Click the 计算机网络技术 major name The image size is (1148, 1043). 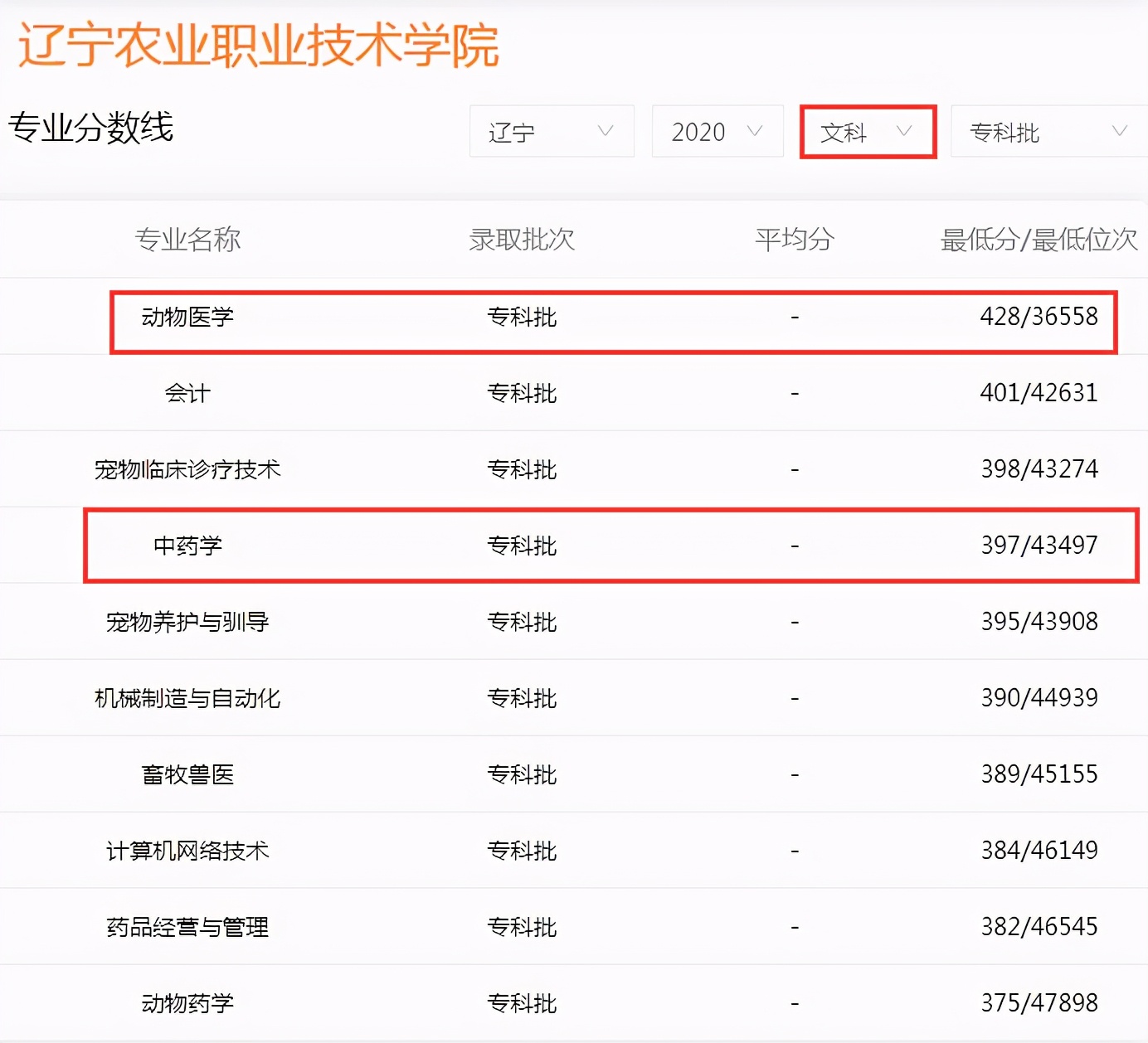[x=187, y=850]
